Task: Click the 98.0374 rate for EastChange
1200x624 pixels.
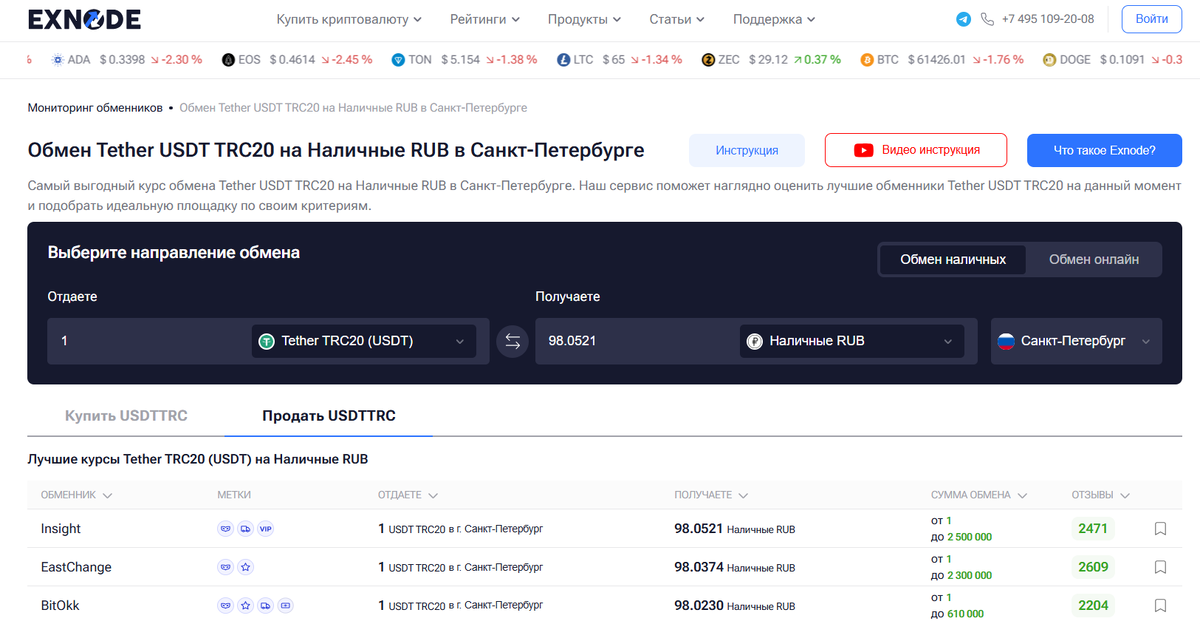Action: [698, 567]
